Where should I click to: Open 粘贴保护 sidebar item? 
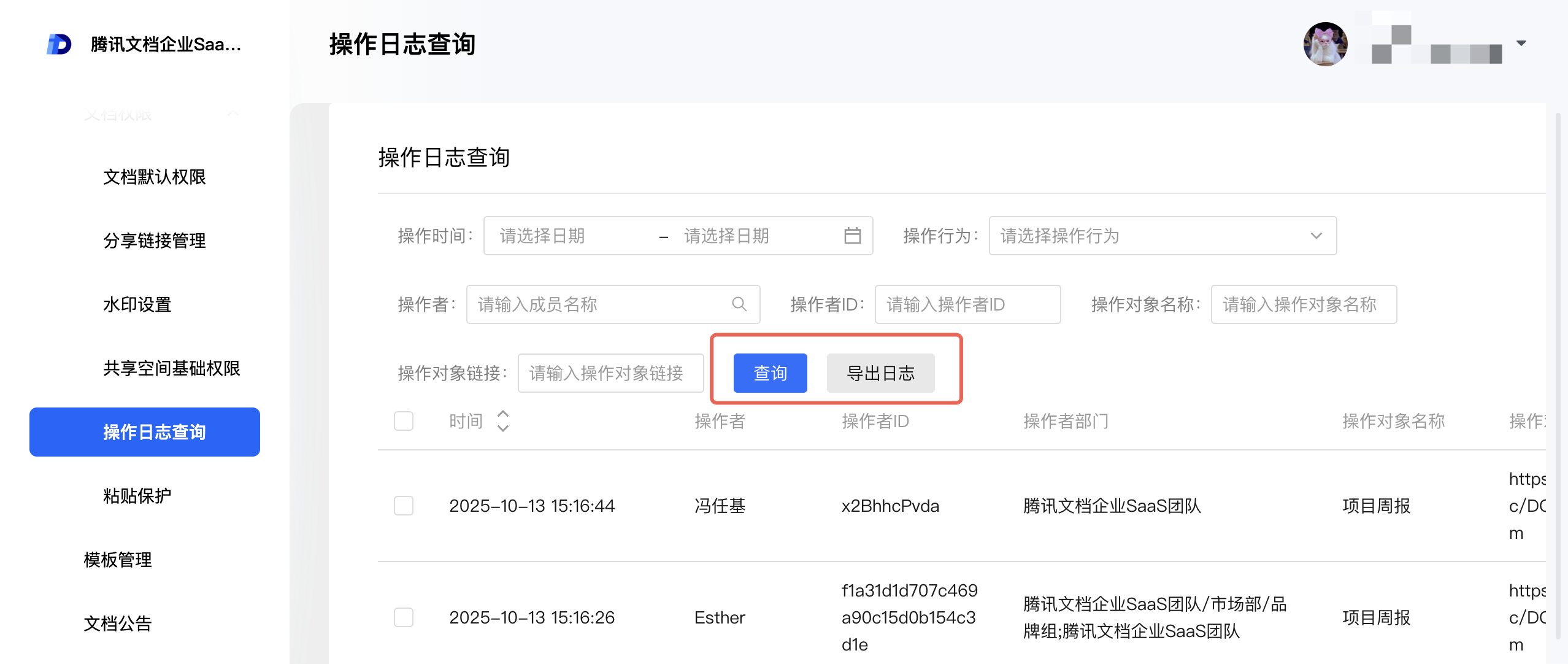(137, 496)
